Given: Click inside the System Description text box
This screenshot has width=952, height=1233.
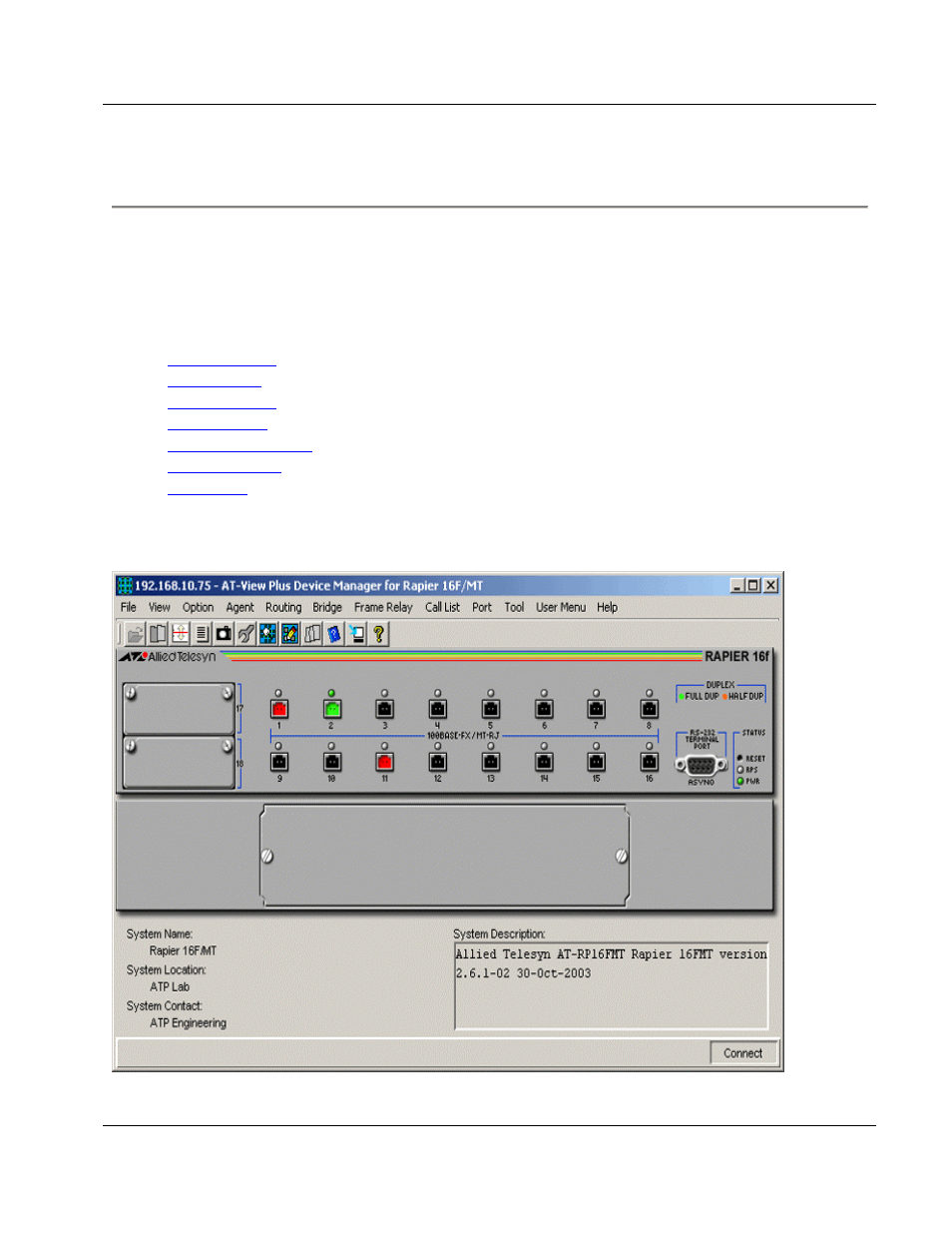Looking at the screenshot, I should pyautogui.click(x=611, y=985).
